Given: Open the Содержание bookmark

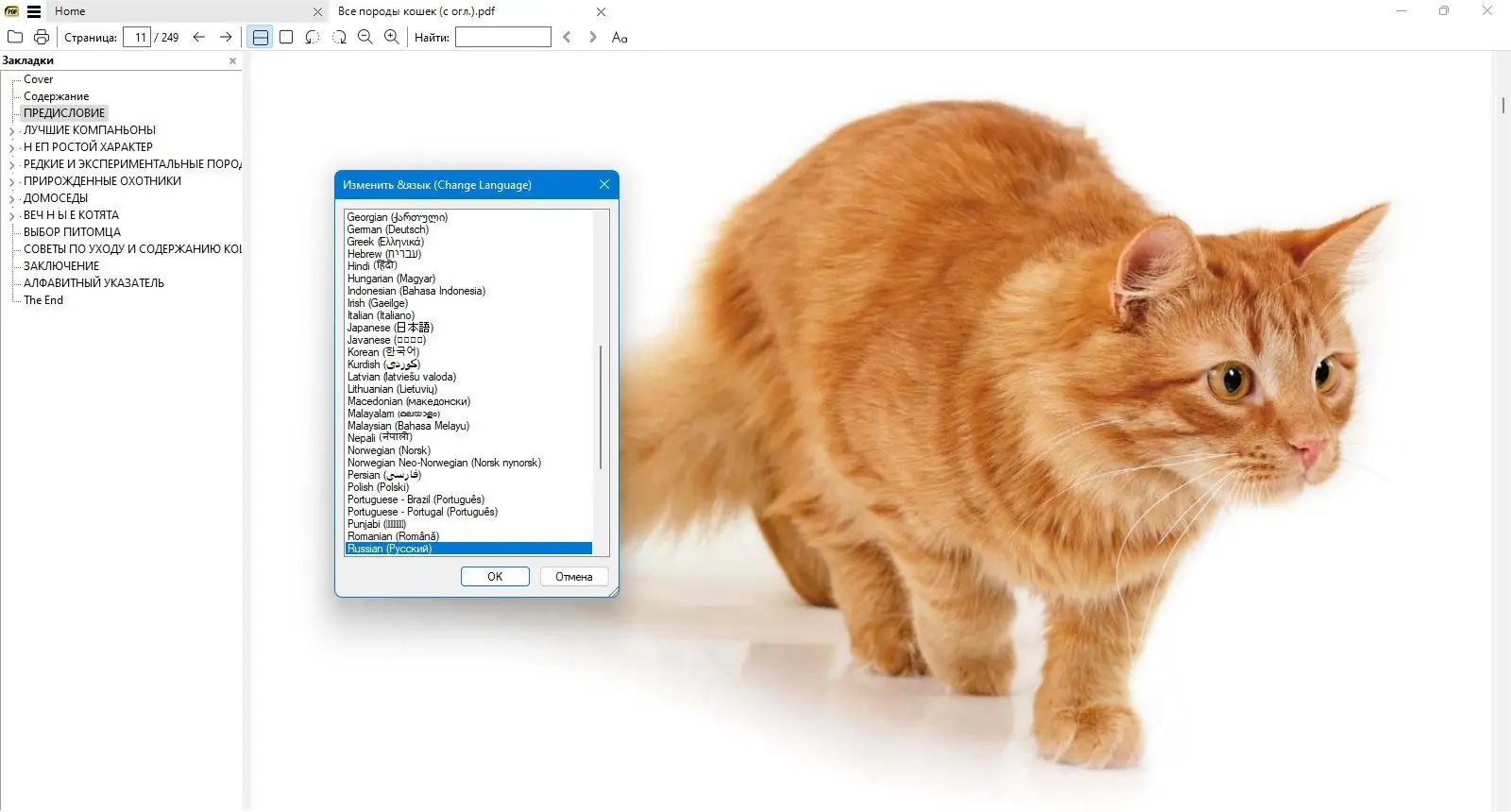Looking at the screenshot, I should tap(57, 96).
